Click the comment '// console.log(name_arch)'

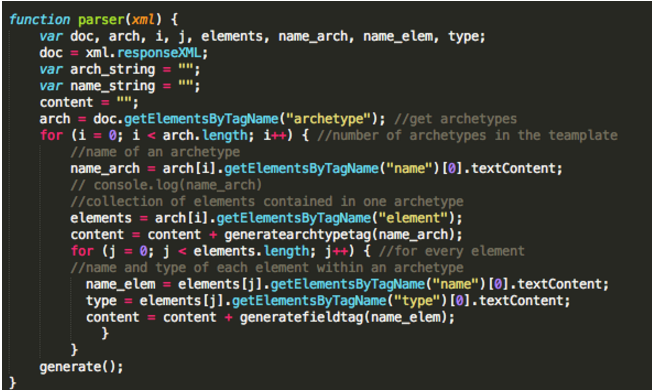(x=166, y=185)
